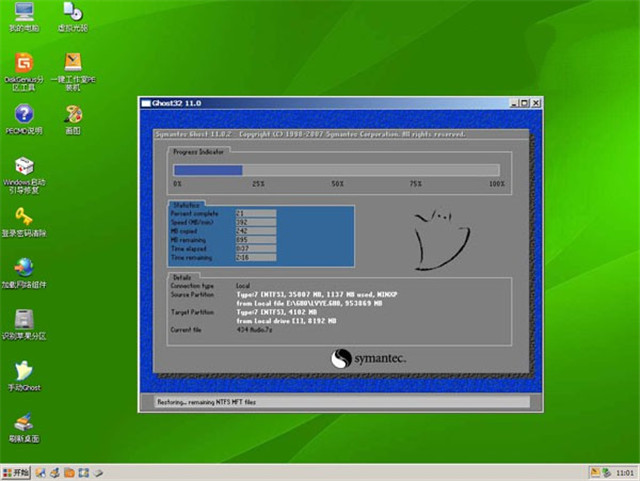Viewport: 640px width, 481px height.
Task: Click the Symantec logo in Ghost
Action: pyautogui.click(x=368, y=357)
